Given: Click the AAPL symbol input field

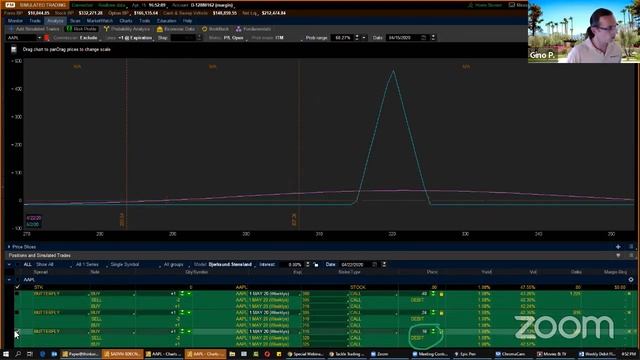Looking at the screenshot, I should tap(21, 38).
